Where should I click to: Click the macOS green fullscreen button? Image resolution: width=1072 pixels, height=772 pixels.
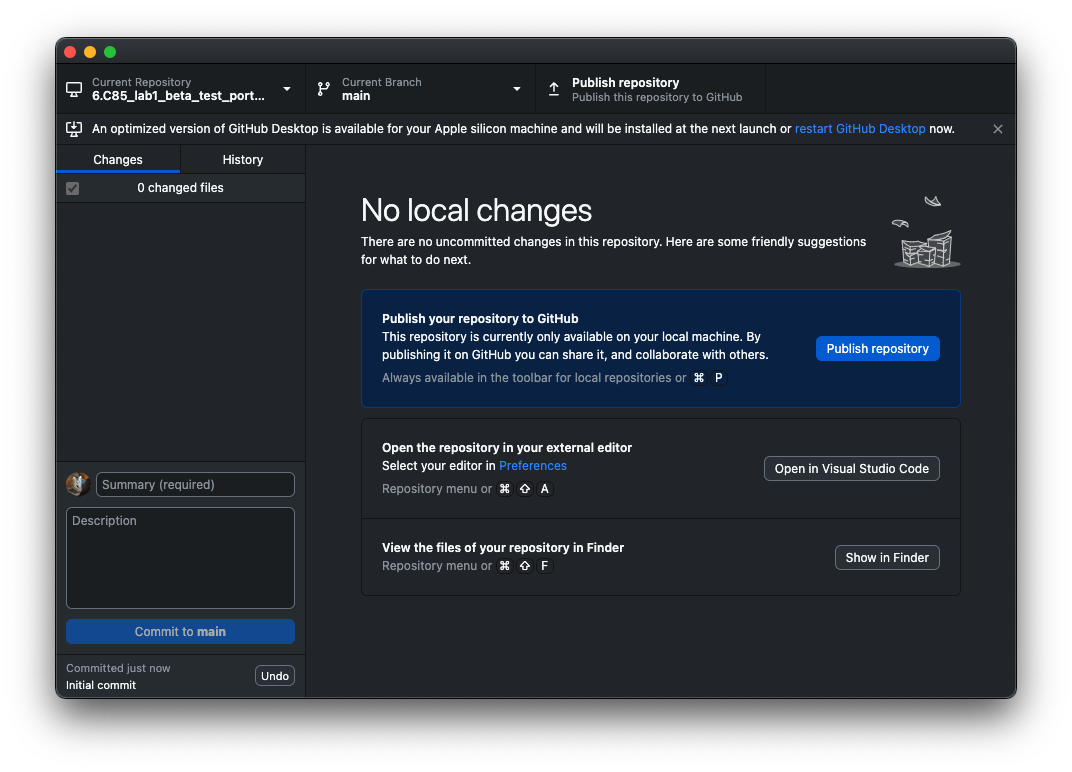pos(110,52)
